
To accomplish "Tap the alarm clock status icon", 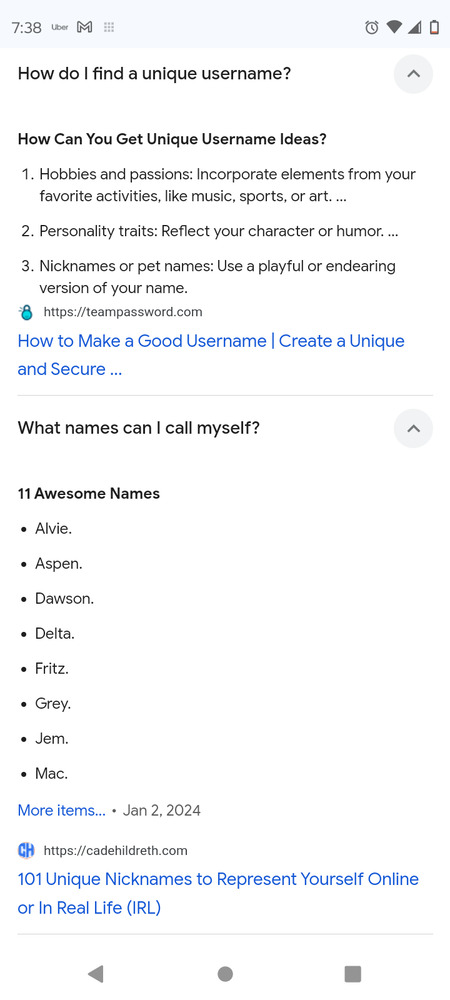I will point(372,27).
